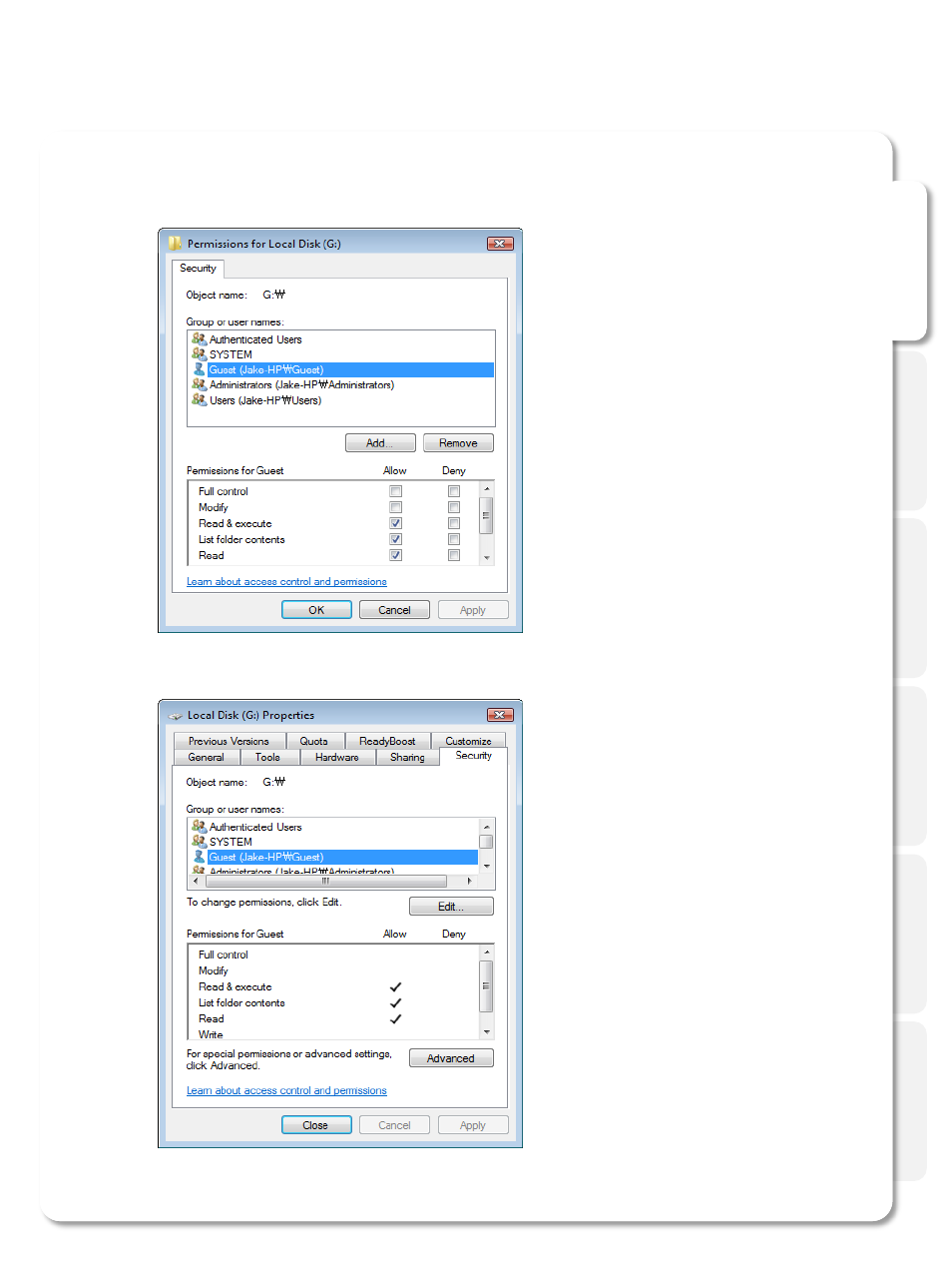Click horizontal scroll left arrow in Properties user list

[x=195, y=882]
